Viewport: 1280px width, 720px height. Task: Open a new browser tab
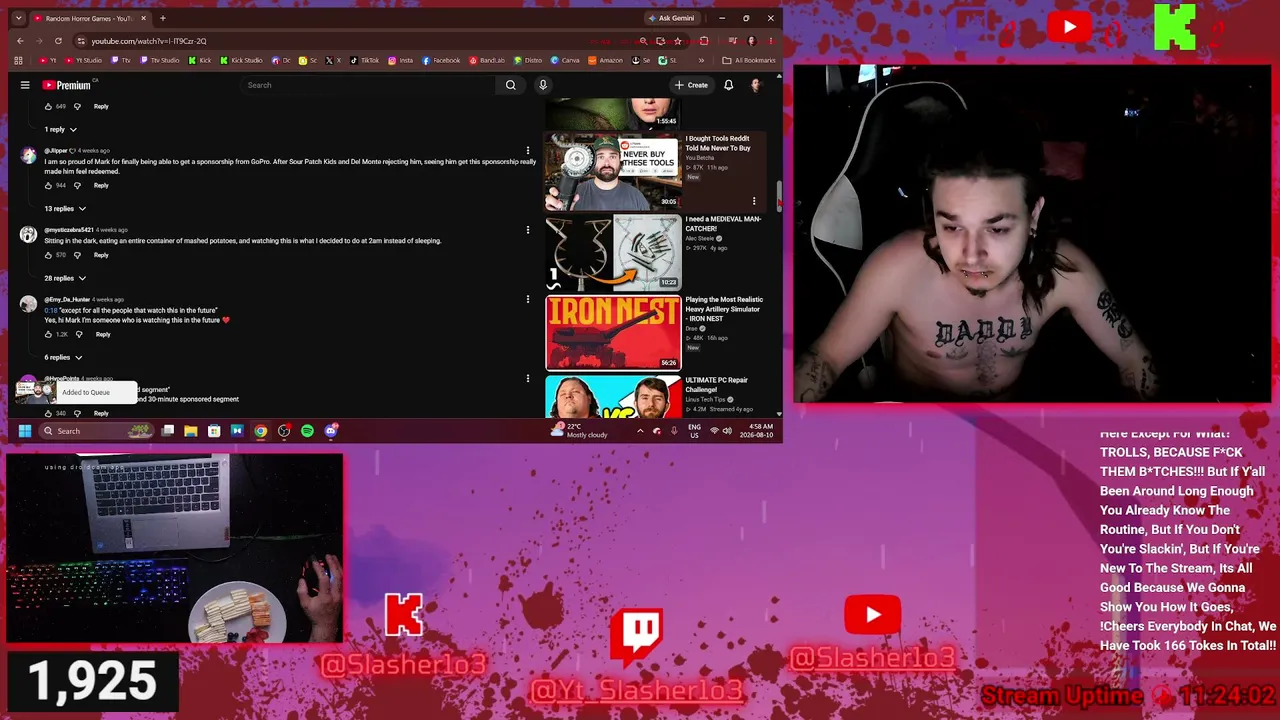point(163,18)
